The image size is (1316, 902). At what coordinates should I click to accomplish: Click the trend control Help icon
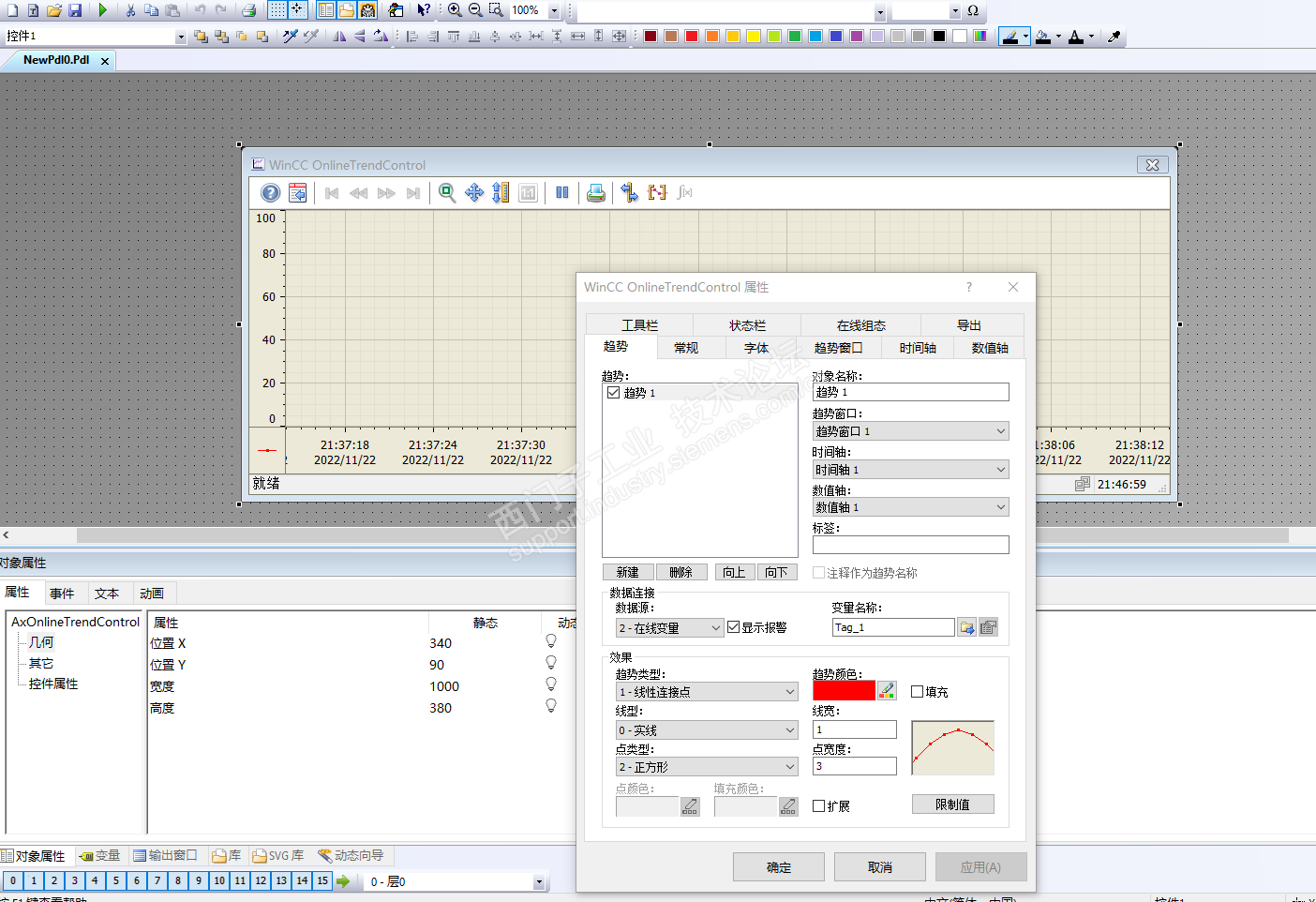[270, 193]
